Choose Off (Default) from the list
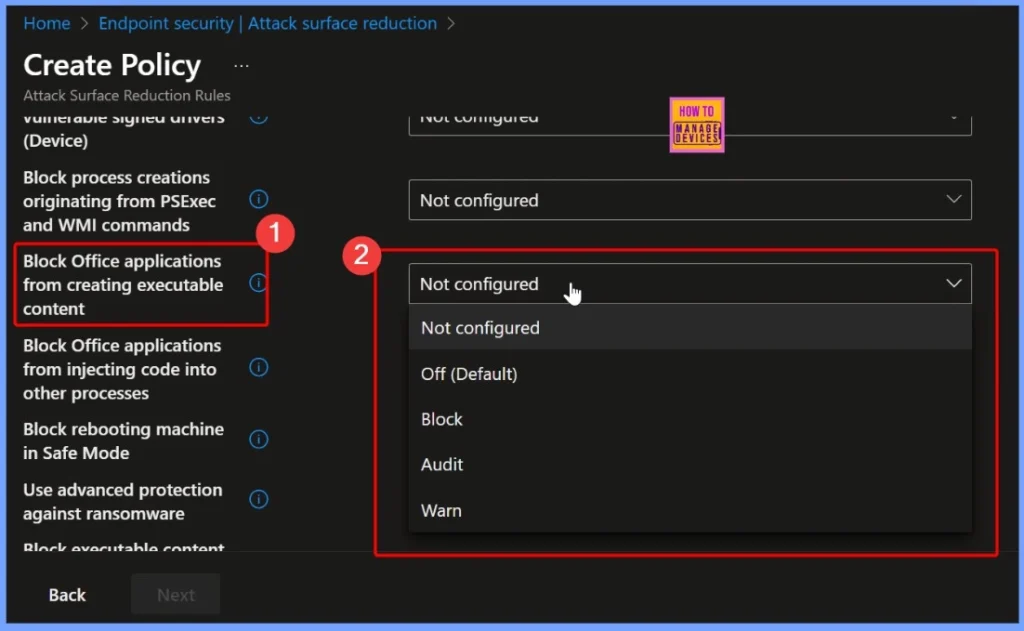The image size is (1024, 631). [469, 373]
